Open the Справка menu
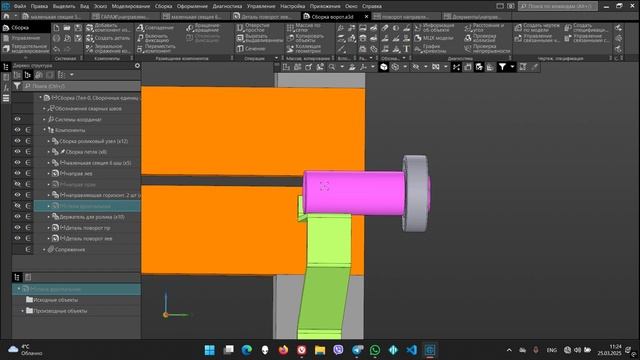The height and width of the screenshot is (360, 640). click(372, 6)
